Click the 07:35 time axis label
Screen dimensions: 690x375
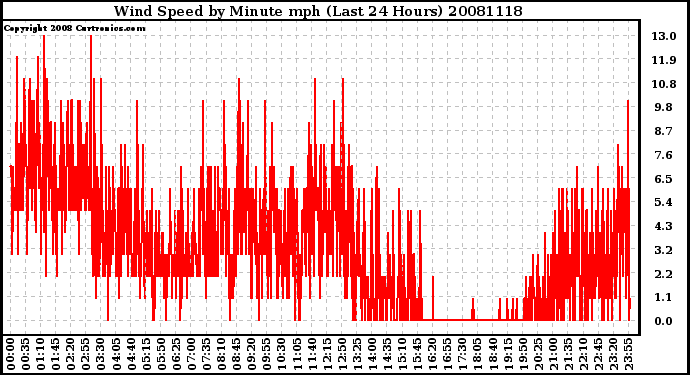pyautogui.click(x=206, y=354)
